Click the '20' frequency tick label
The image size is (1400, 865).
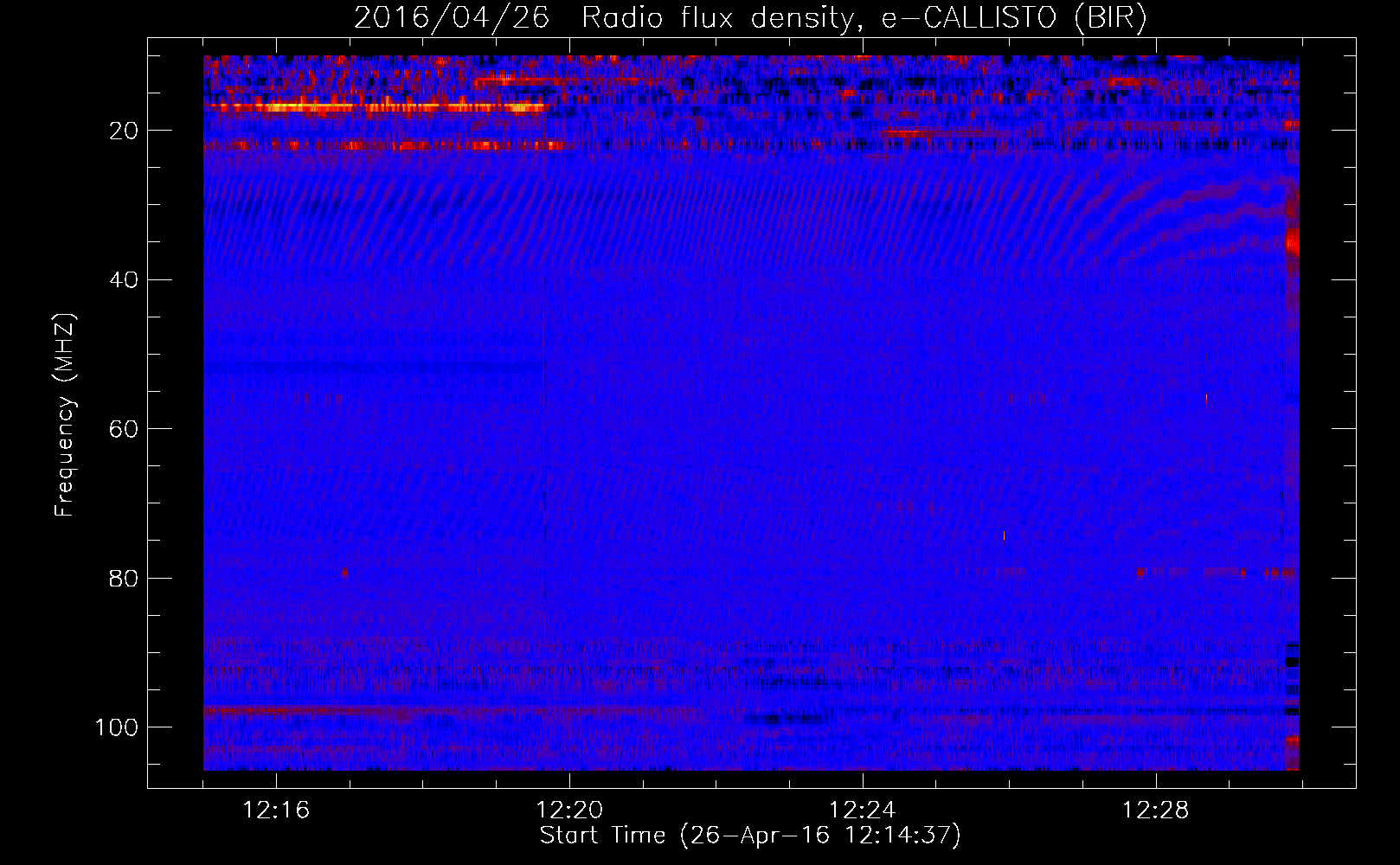point(125,131)
